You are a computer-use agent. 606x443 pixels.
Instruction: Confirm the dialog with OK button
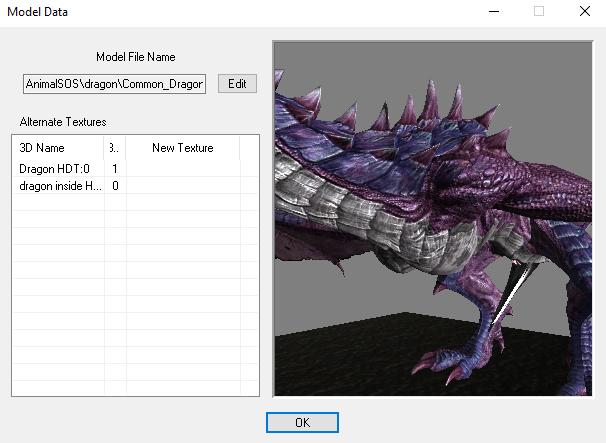tap(302, 422)
